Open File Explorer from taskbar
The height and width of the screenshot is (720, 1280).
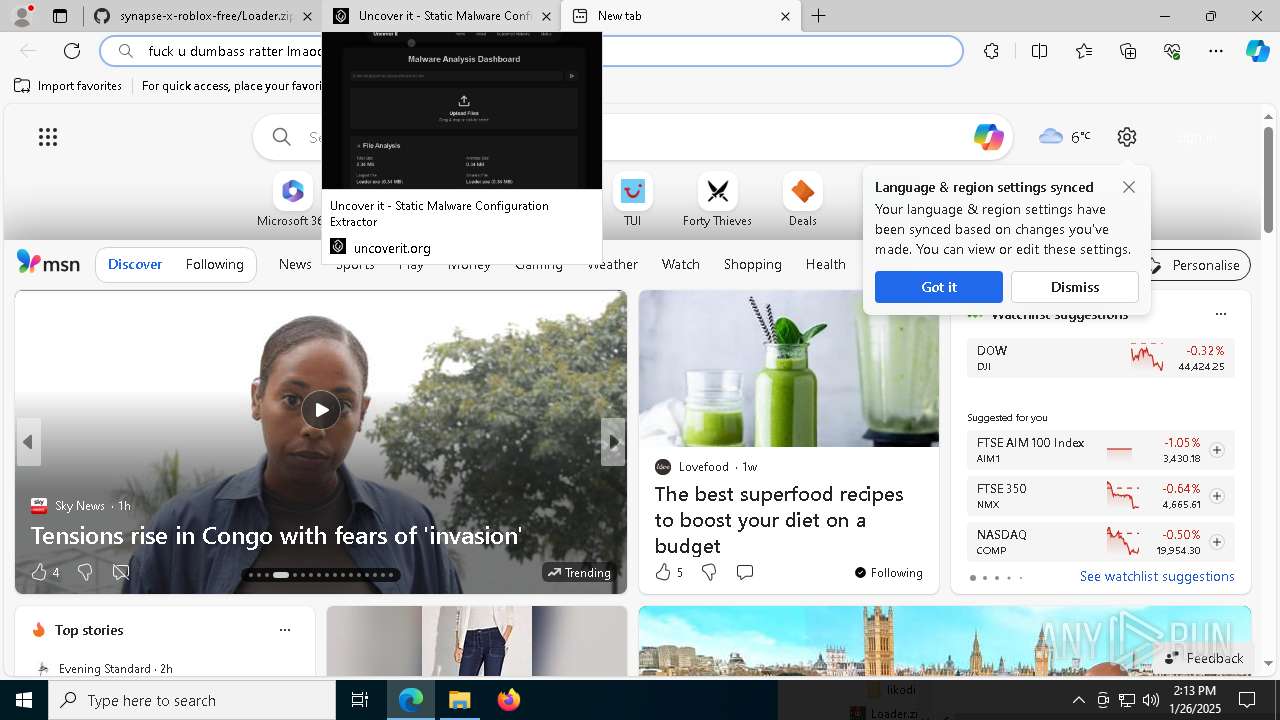pyautogui.click(x=459, y=700)
